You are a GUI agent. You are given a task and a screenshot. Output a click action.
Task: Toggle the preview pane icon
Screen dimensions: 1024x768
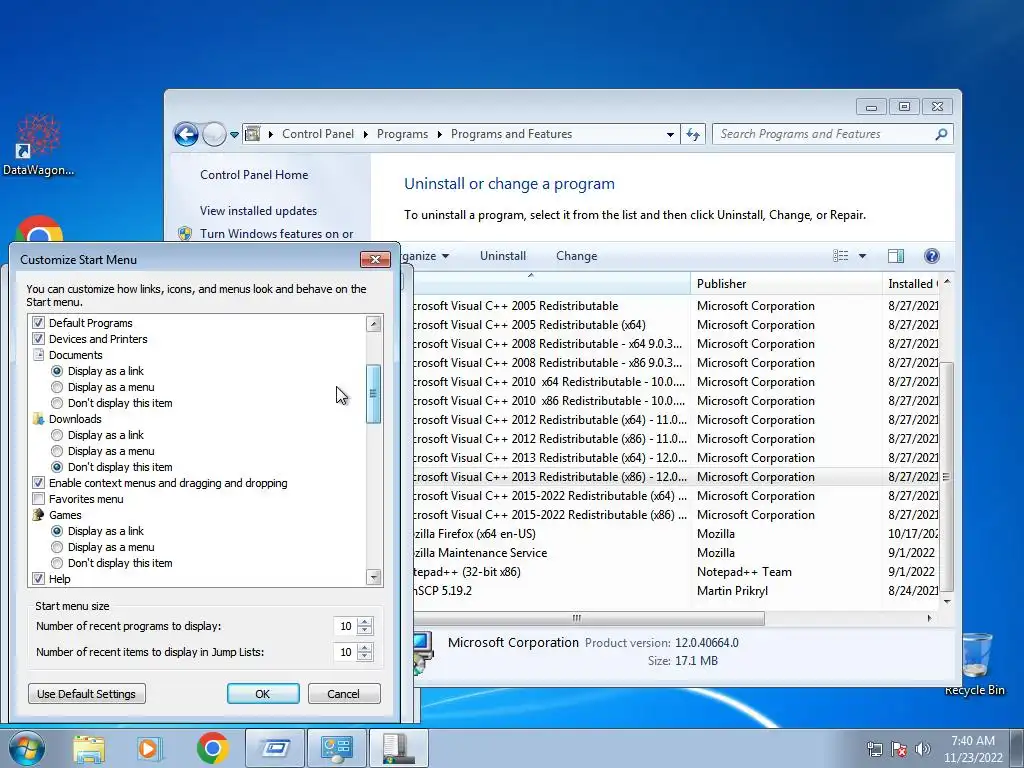896,256
